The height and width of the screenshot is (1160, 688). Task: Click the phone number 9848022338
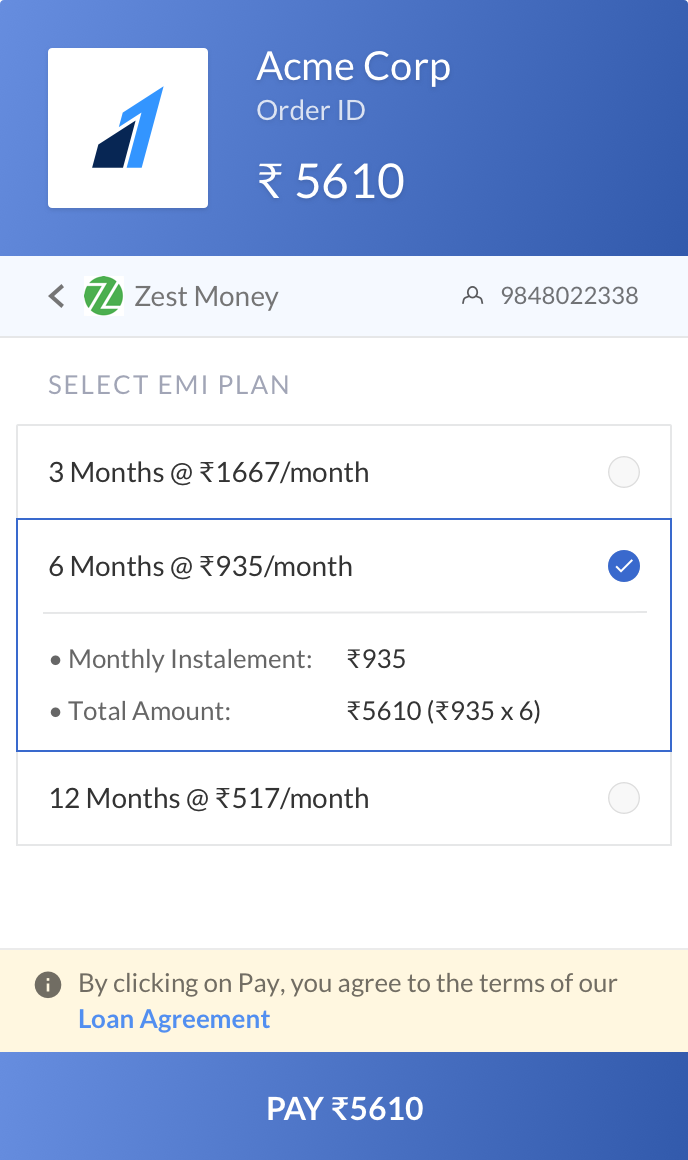click(568, 296)
